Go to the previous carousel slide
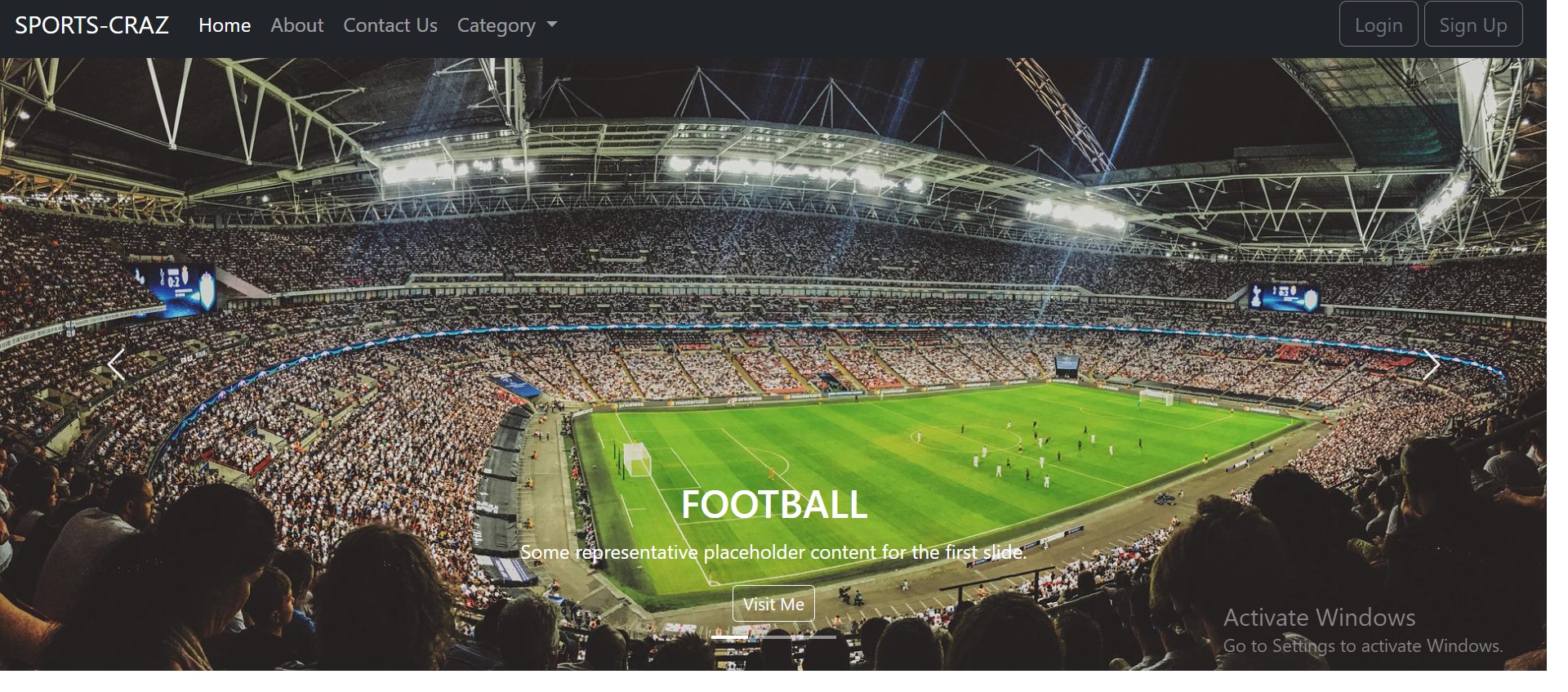The width and height of the screenshot is (1568, 692). pos(116,364)
